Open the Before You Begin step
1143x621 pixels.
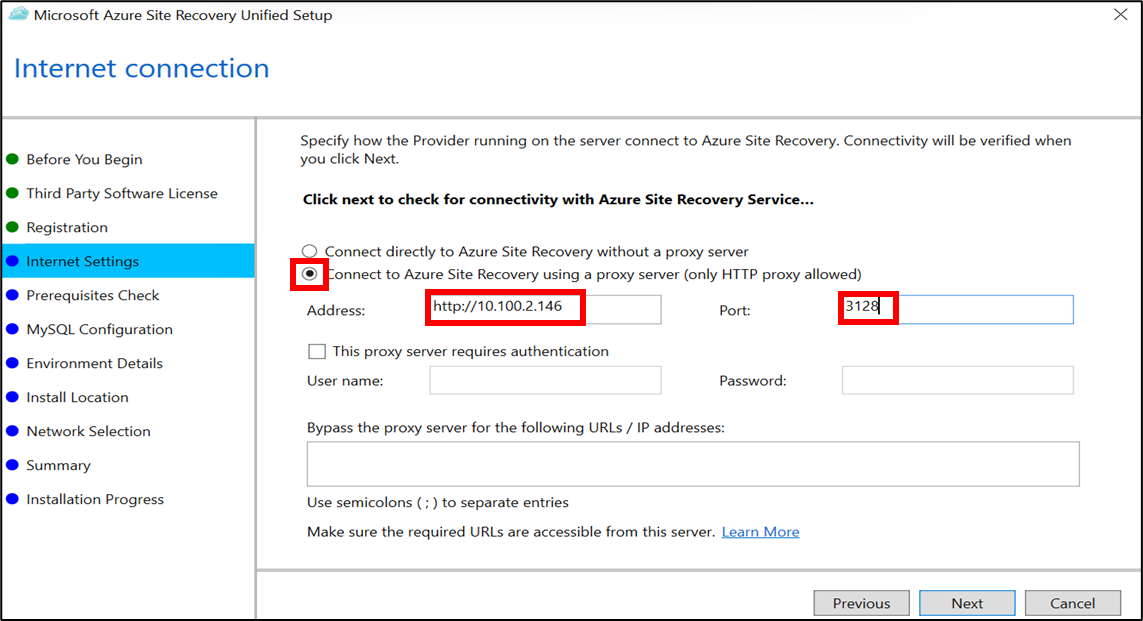[85, 160]
